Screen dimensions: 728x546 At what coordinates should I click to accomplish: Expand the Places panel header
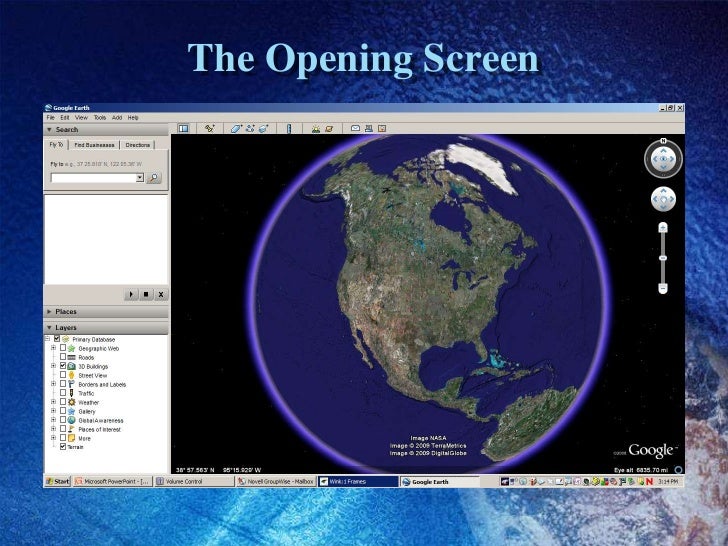[106, 312]
